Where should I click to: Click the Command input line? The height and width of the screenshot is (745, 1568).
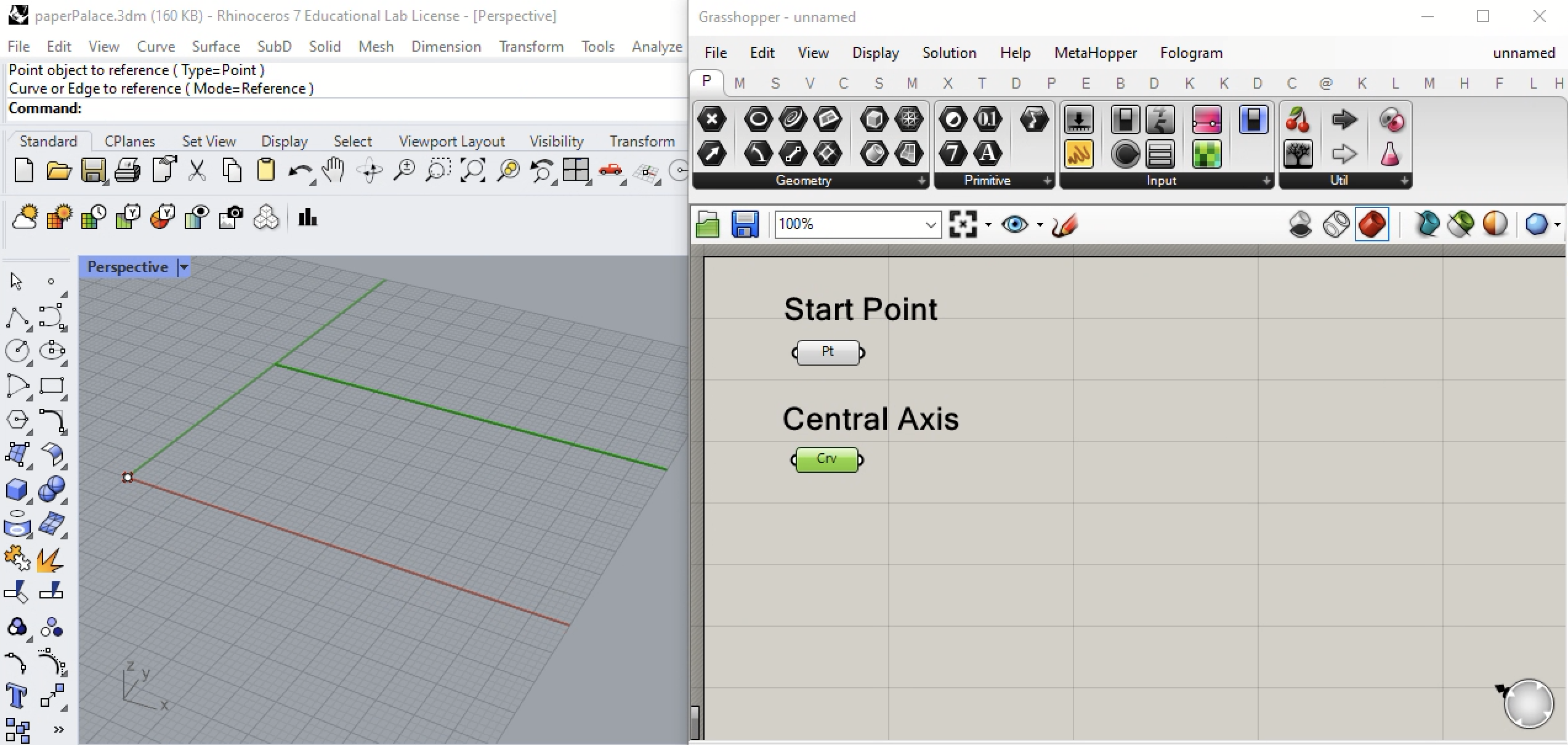tap(370, 108)
